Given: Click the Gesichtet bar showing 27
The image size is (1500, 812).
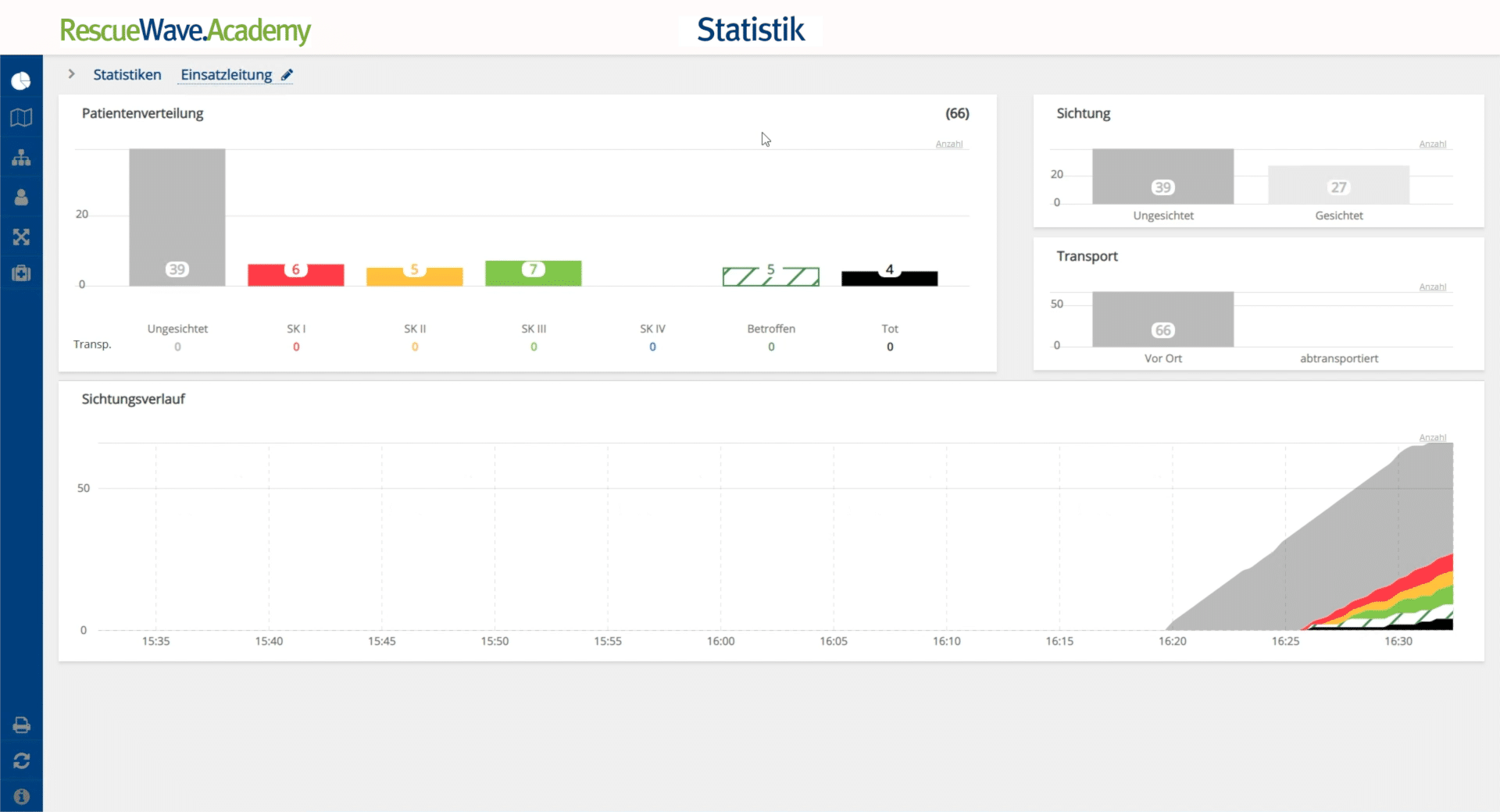Looking at the screenshot, I should tap(1339, 185).
